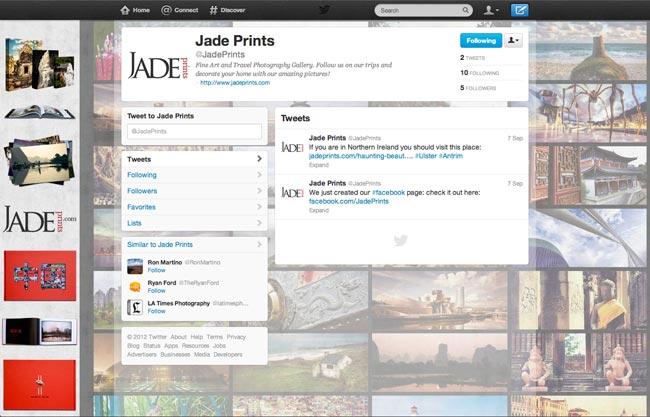This screenshot has width=650, height=417.
Task: Open the Home tab in top navigation
Action: point(135,10)
